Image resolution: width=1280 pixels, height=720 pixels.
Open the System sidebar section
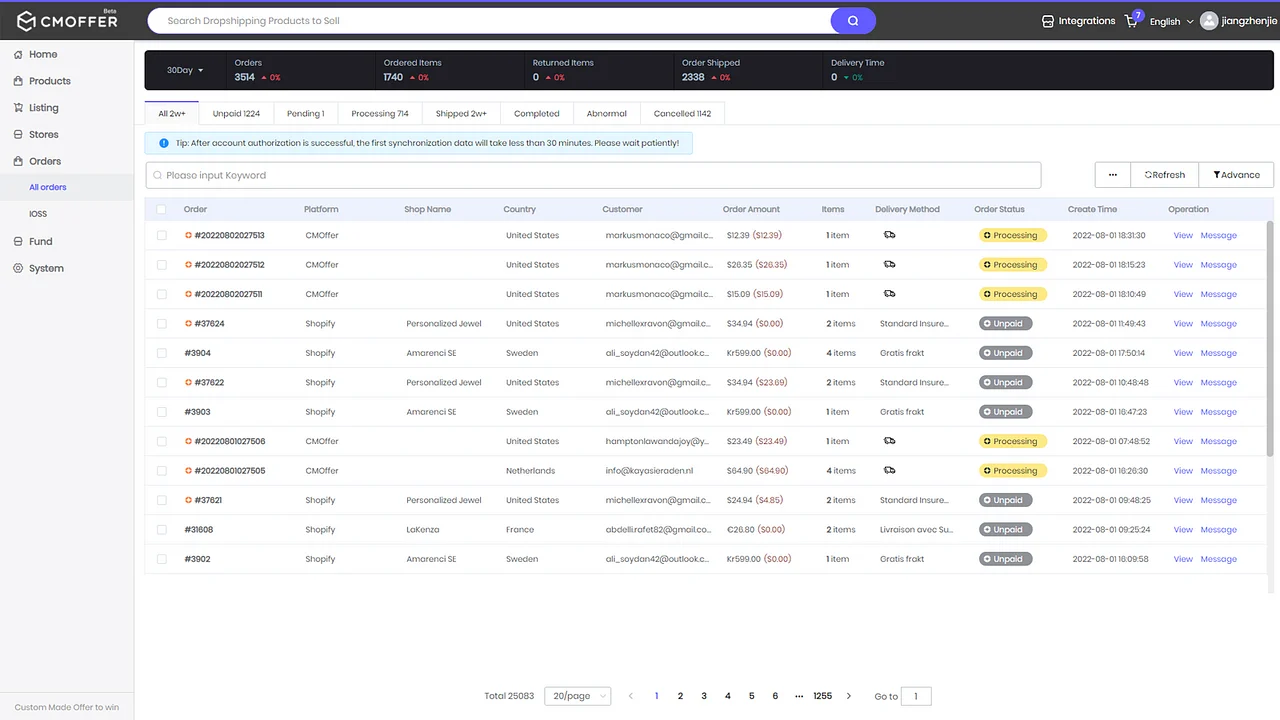click(x=44, y=268)
